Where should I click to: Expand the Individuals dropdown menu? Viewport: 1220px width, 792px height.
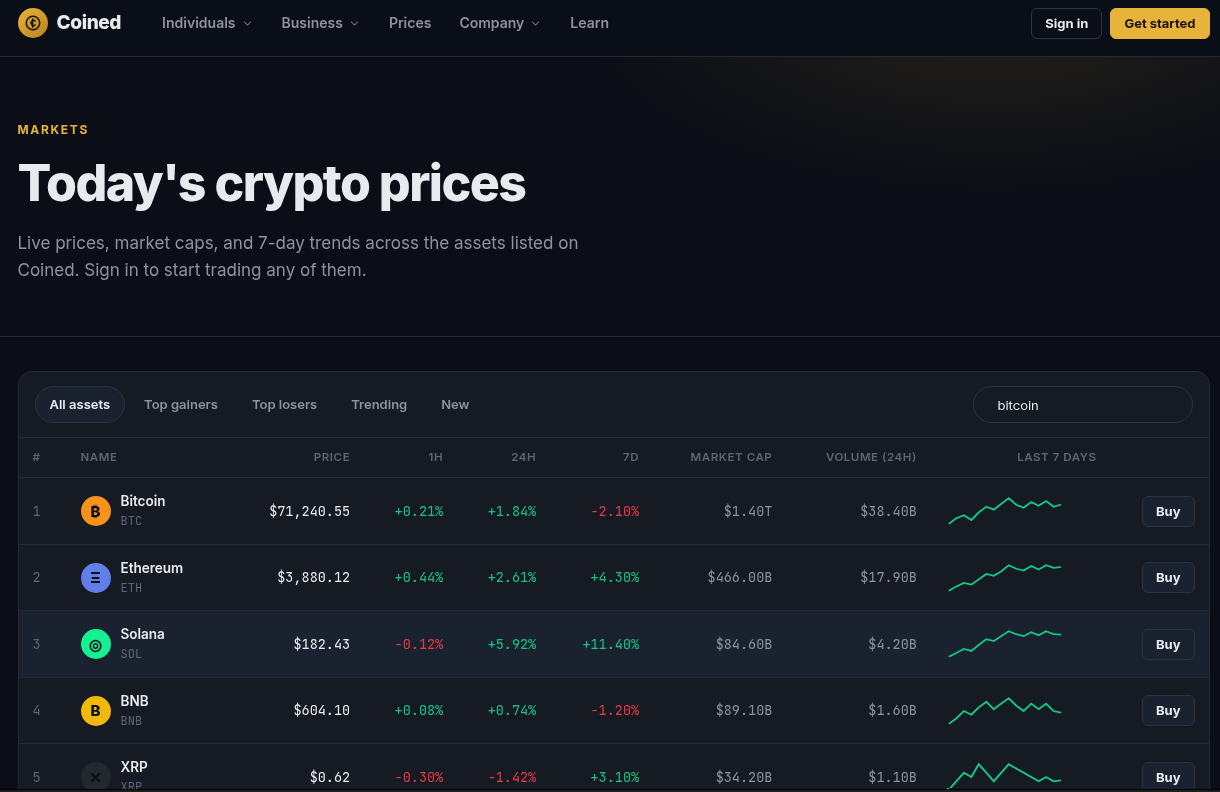point(207,23)
